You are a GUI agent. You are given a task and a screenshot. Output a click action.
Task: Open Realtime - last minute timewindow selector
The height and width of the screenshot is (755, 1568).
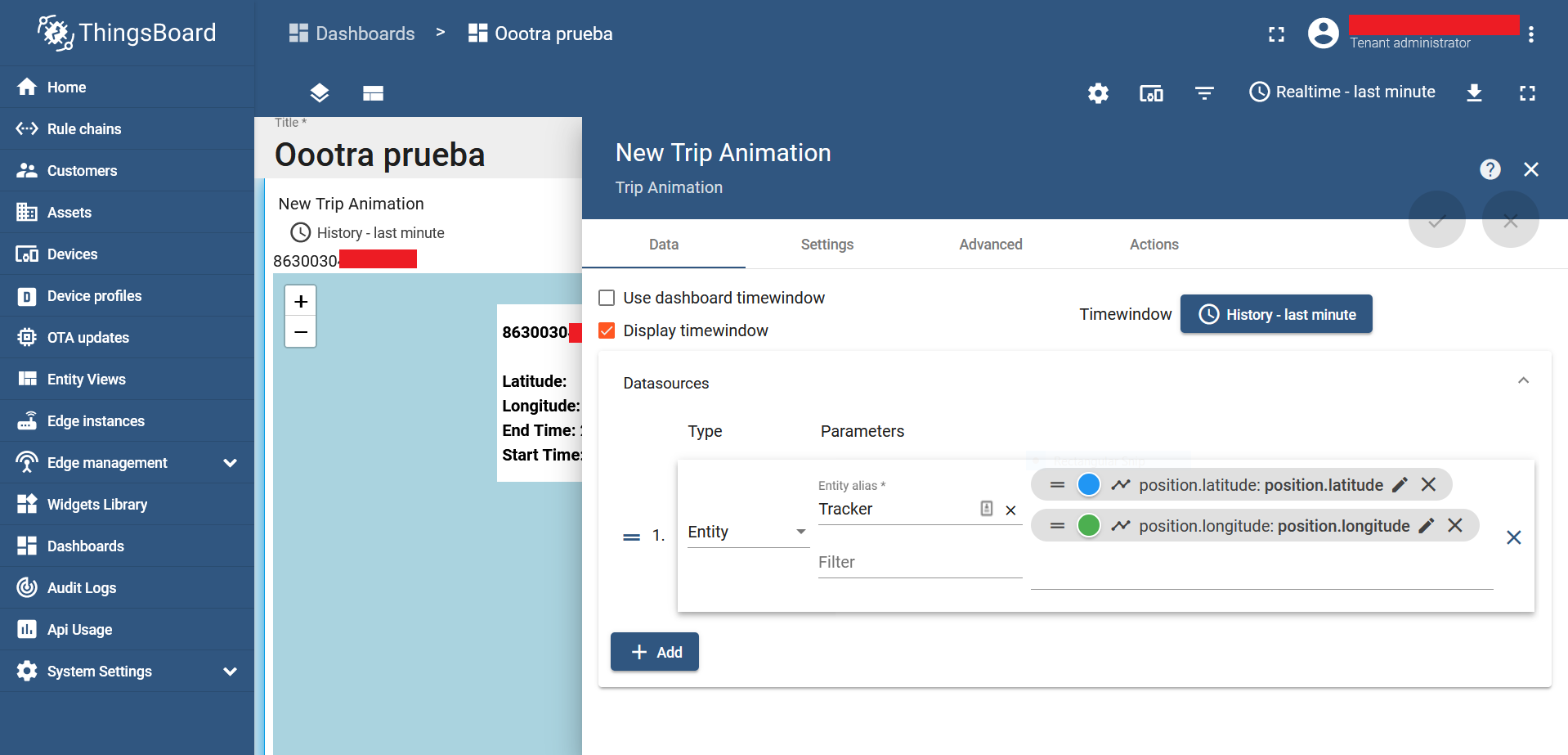(1342, 92)
